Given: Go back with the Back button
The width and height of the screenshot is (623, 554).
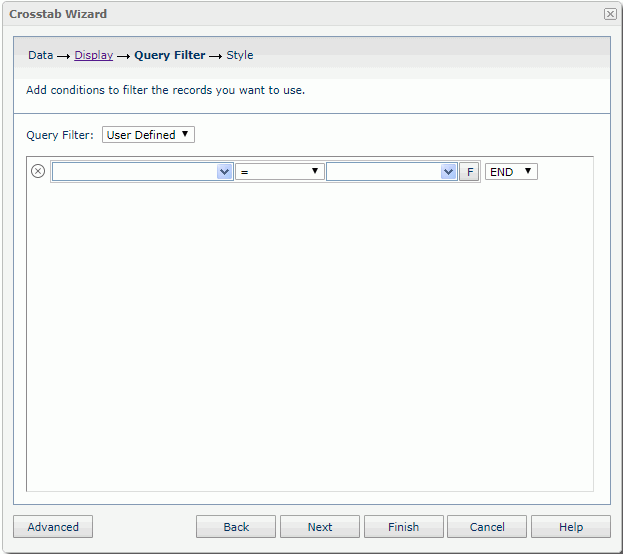Looking at the screenshot, I should tap(236, 527).
